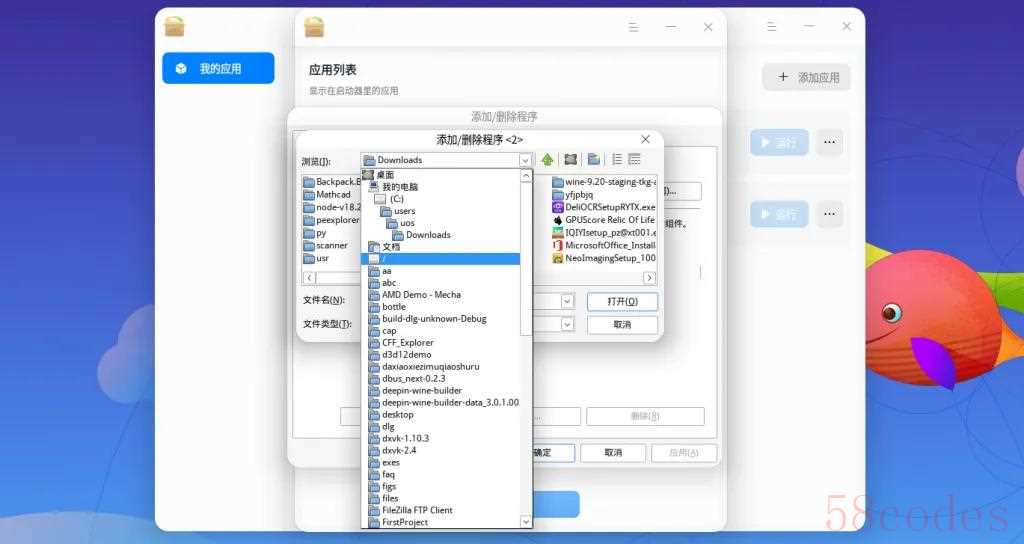Collapse the Downloads browse location dropdown
The image size is (1024, 544).
[525, 160]
